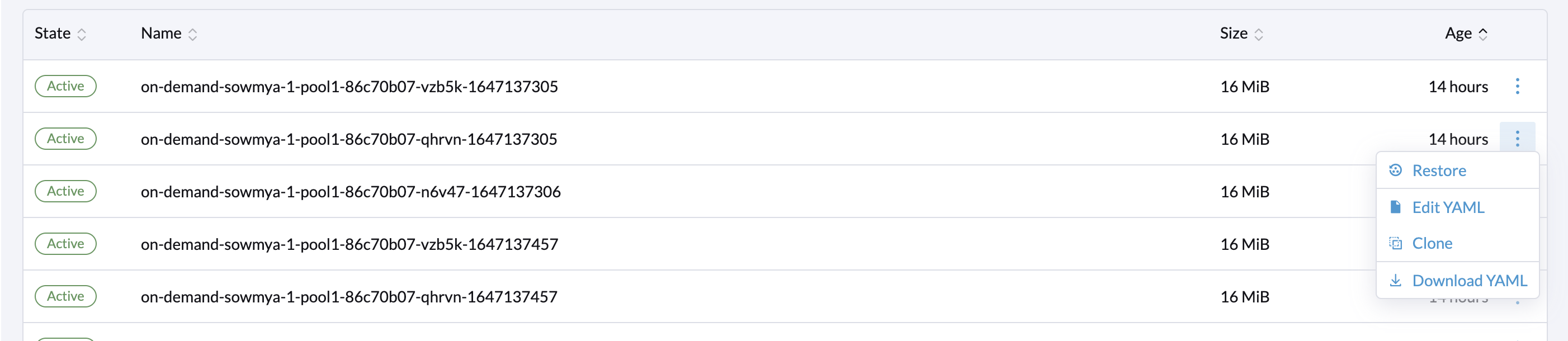Click the Active badge on the first snapshot row
The height and width of the screenshot is (341, 1568).
65,86
